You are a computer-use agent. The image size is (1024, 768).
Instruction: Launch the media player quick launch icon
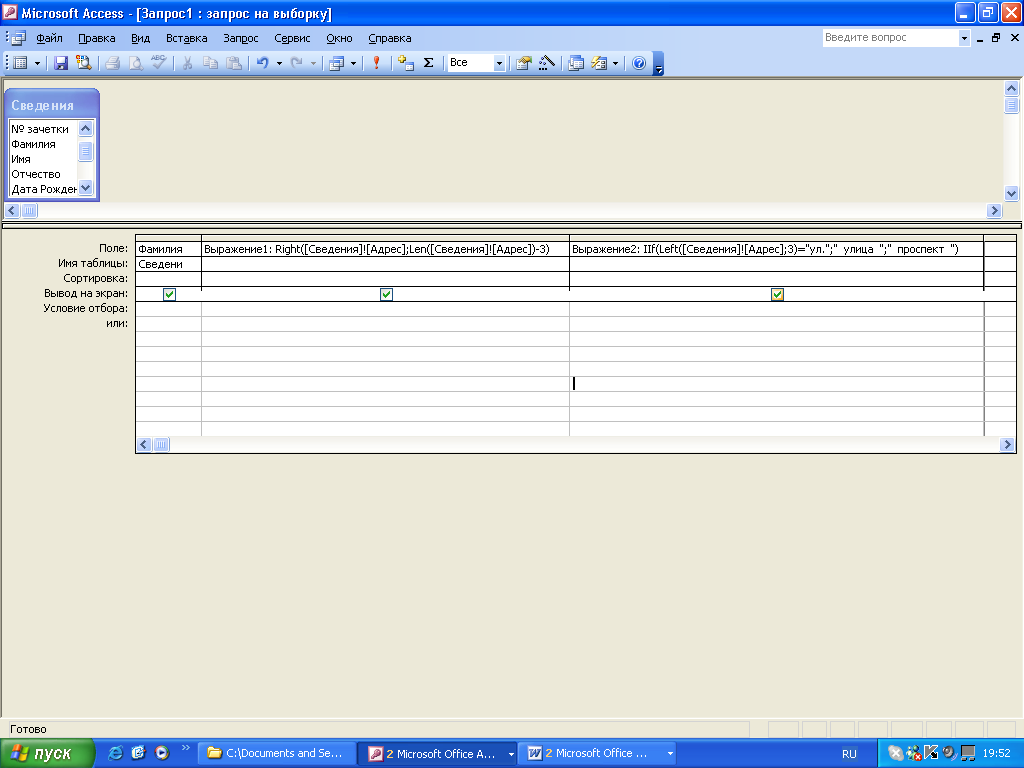[x=162, y=753]
